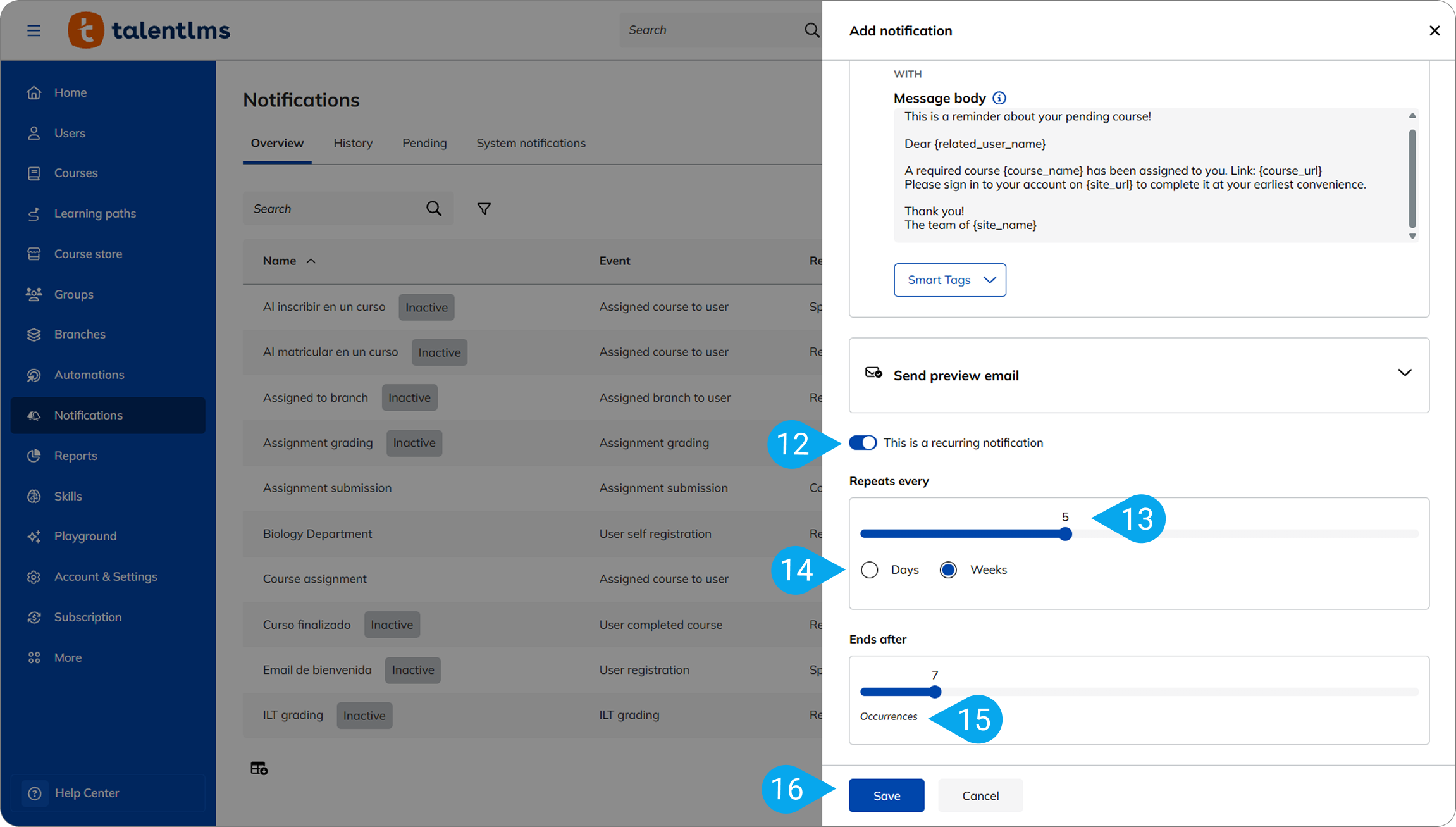Image resolution: width=1456 pixels, height=827 pixels.
Task: Switch to the History tab
Action: point(353,143)
